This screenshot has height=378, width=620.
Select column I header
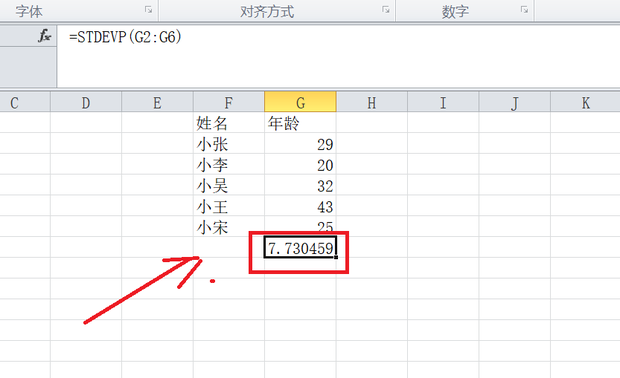pyautogui.click(x=443, y=103)
